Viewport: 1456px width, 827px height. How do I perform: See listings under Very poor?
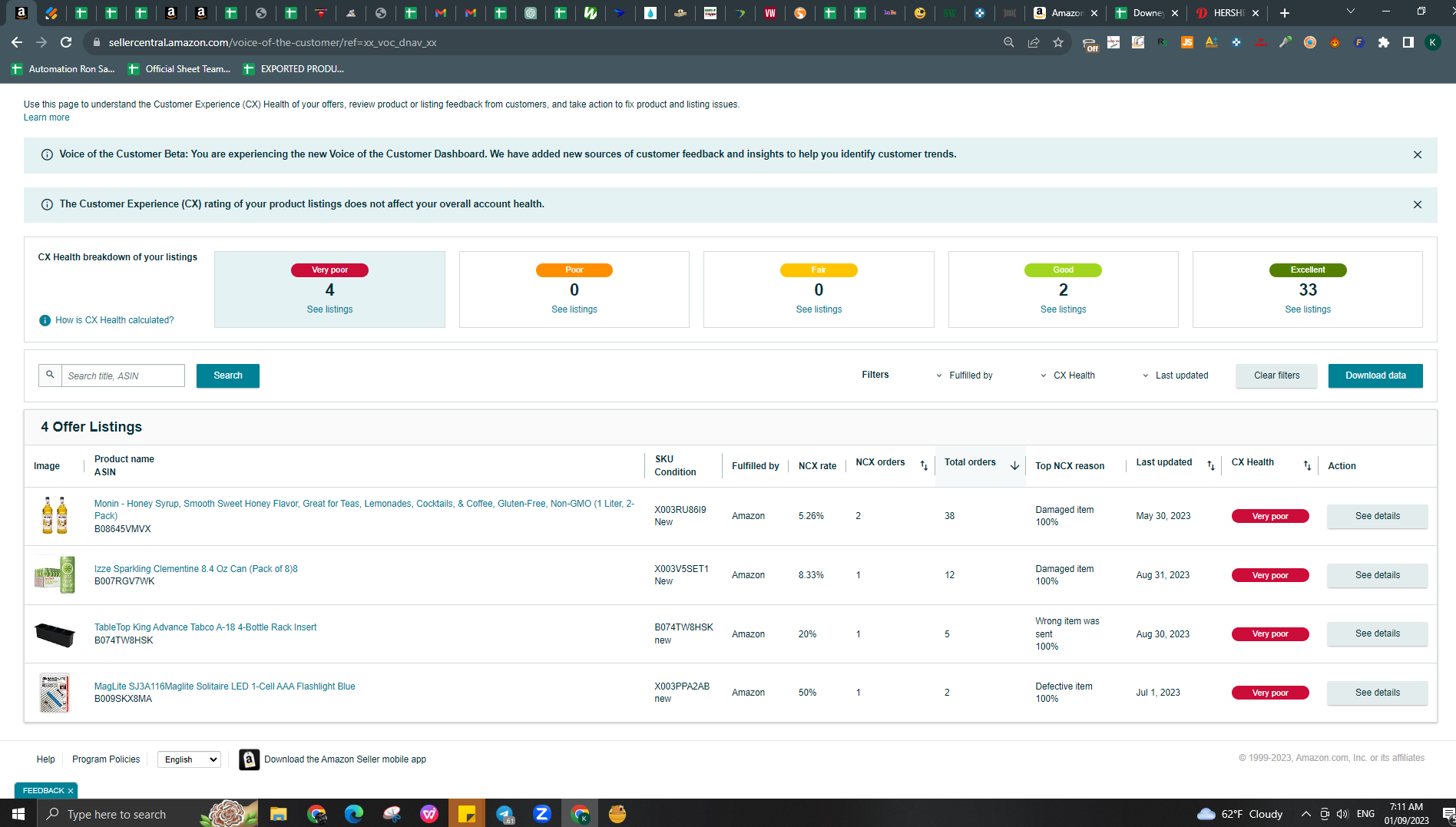(x=329, y=309)
